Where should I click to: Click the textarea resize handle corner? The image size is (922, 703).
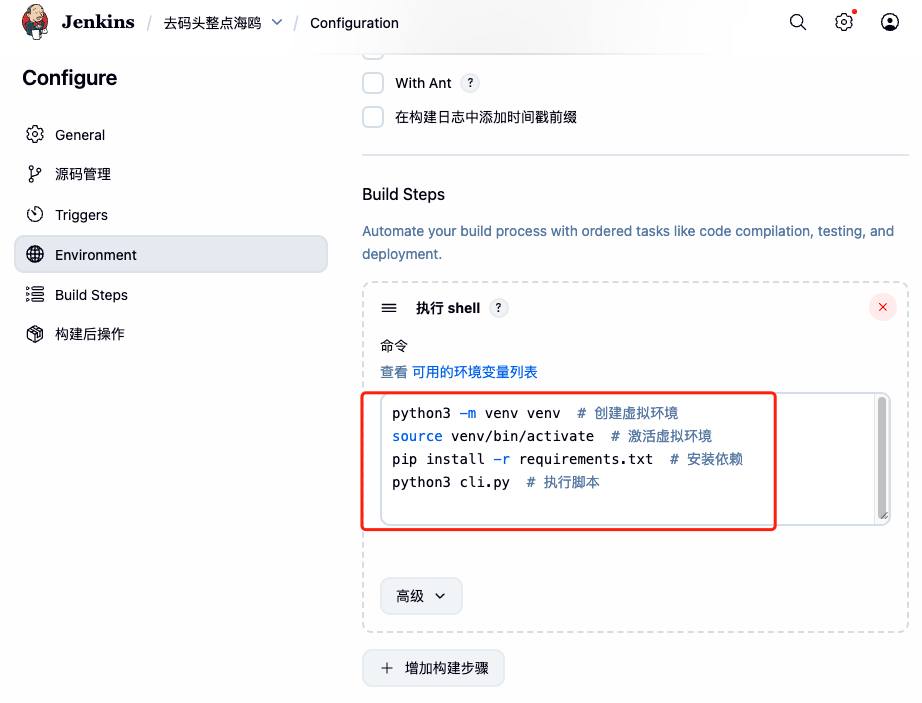click(x=883, y=515)
